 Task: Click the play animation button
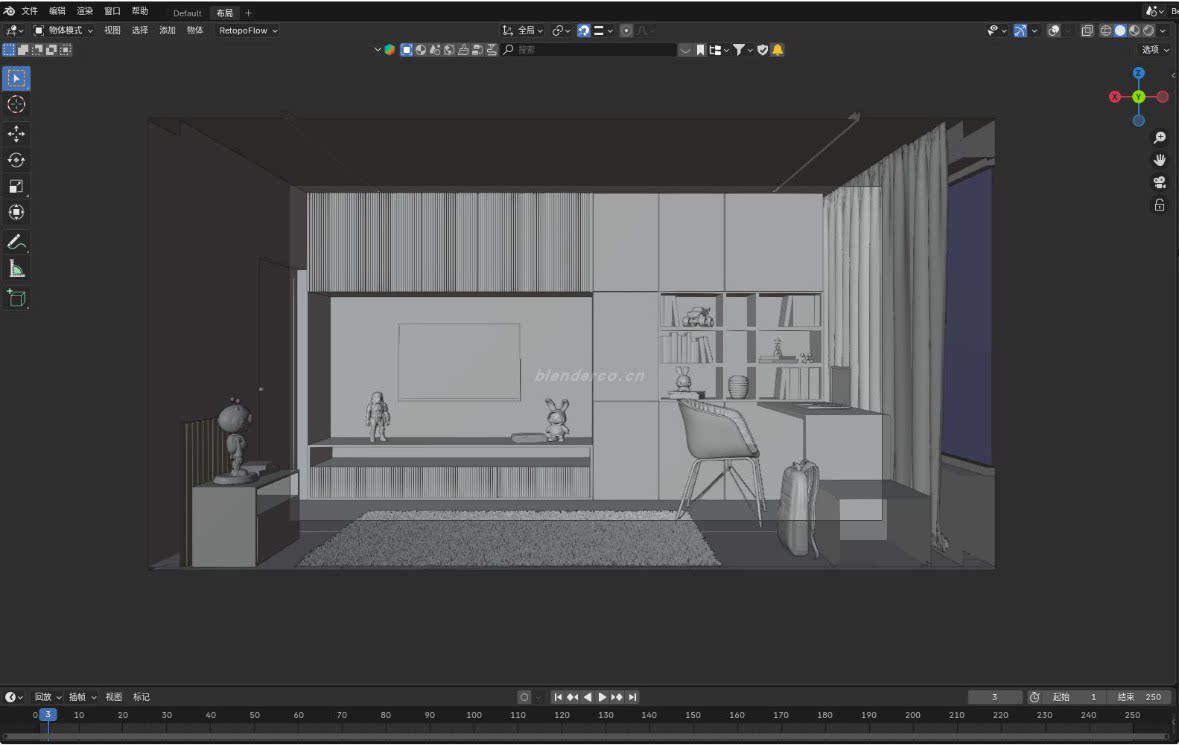[x=602, y=697]
